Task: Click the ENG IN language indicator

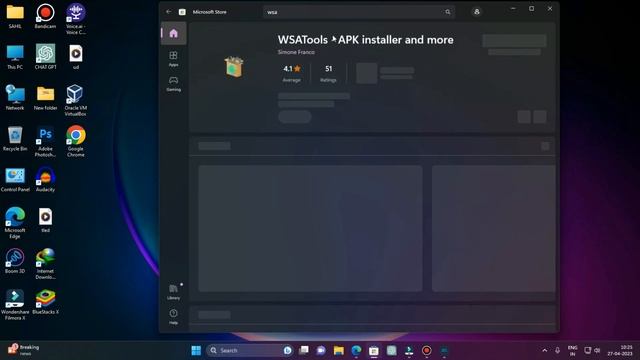Action: (x=572, y=350)
